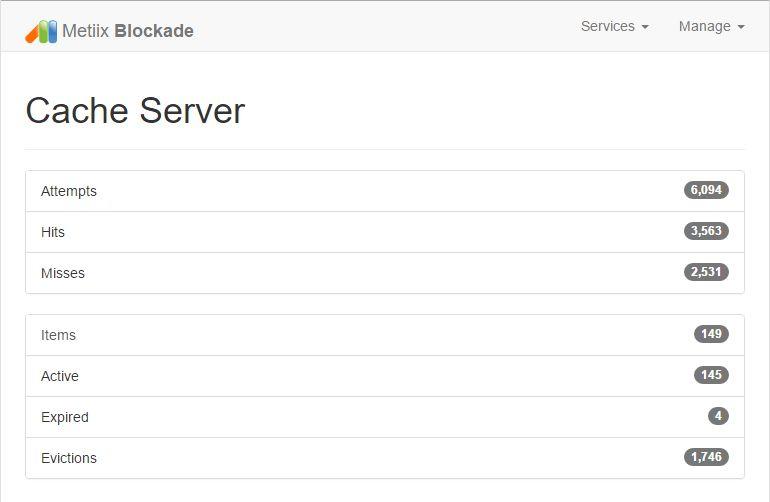The height and width of the screenshot is (502, 770).
Task: Click the 6,094 attempts badge
Action: coord(706,190)
